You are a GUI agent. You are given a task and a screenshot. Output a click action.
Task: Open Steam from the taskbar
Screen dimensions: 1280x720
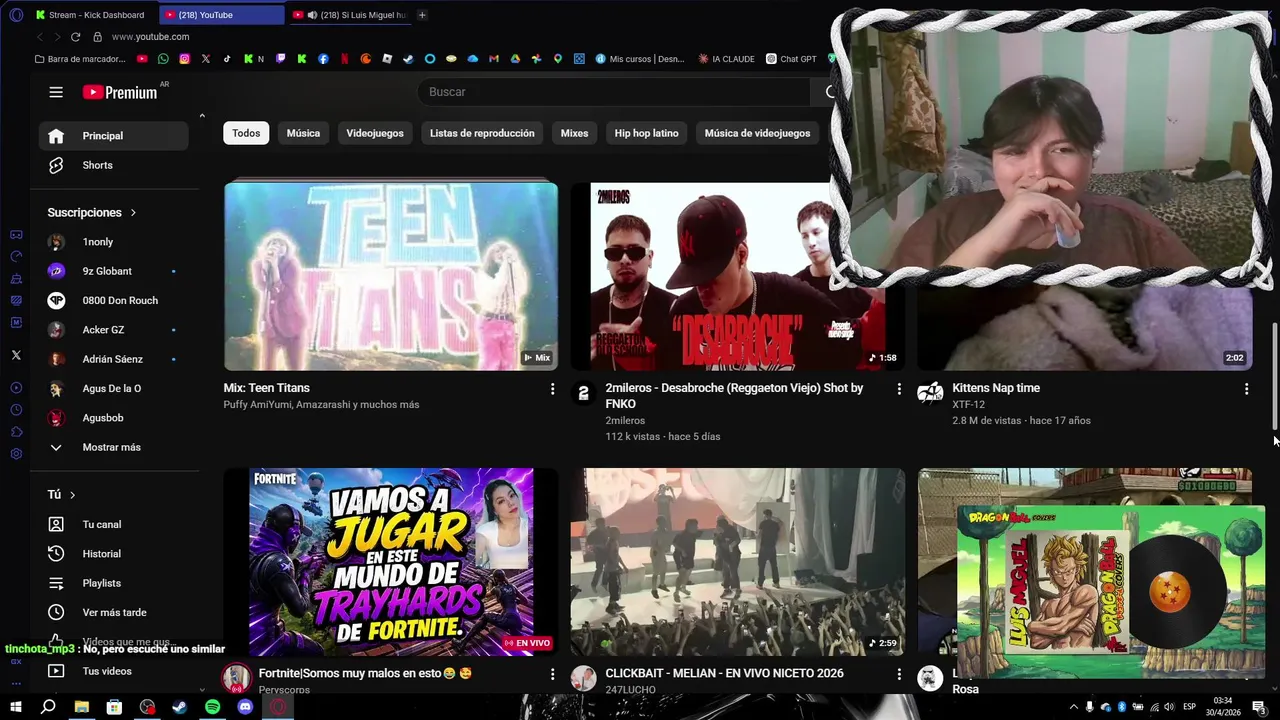[x=179, y=707]
